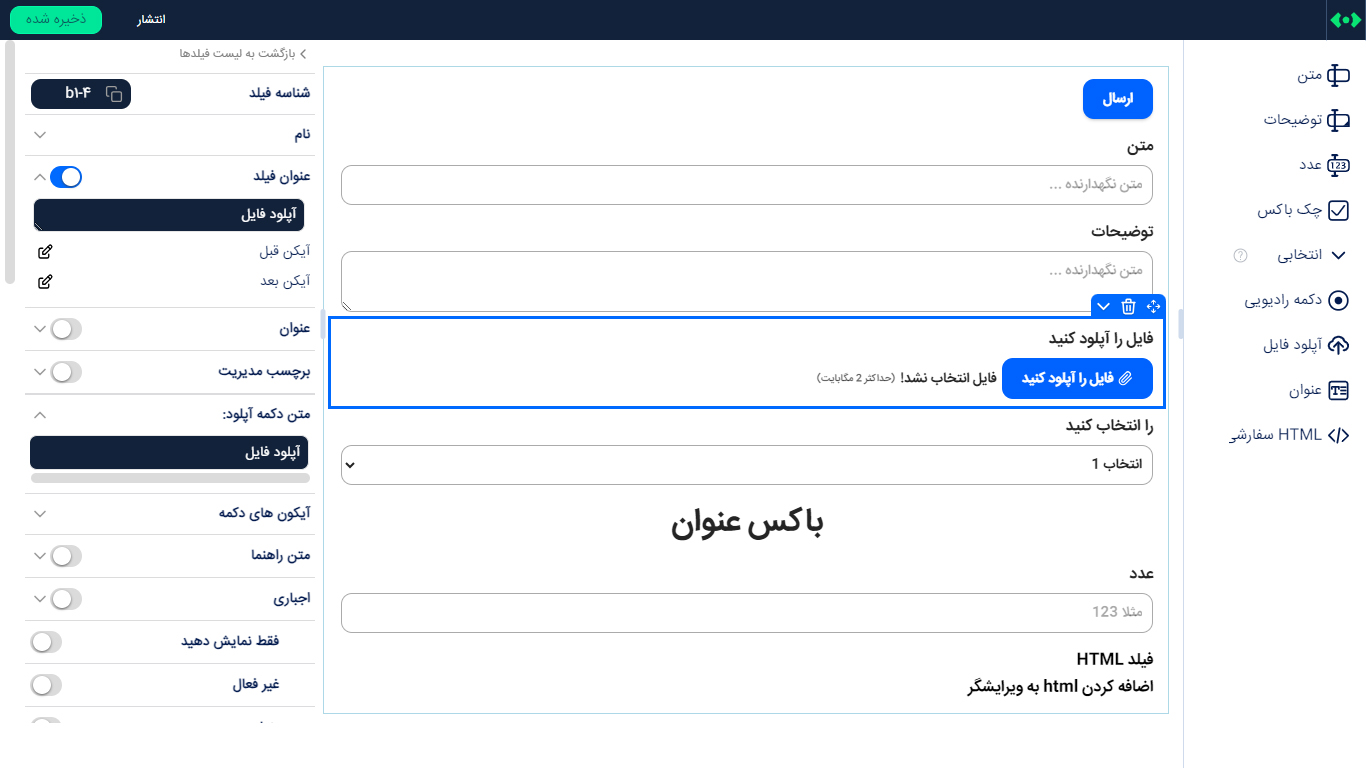Click the blue 'ارسال' submit button

click(1118, 99)
